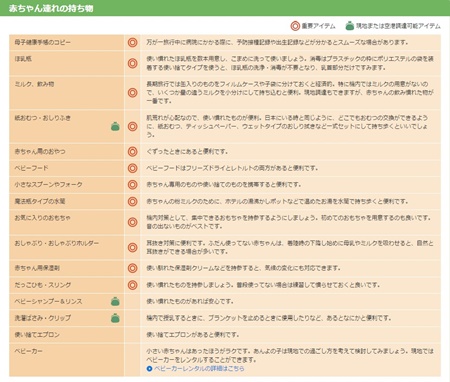Click the double-circle icon in the 赤ちゃん用保湿剤 row
Screen dimensions: 450x382
132,268
